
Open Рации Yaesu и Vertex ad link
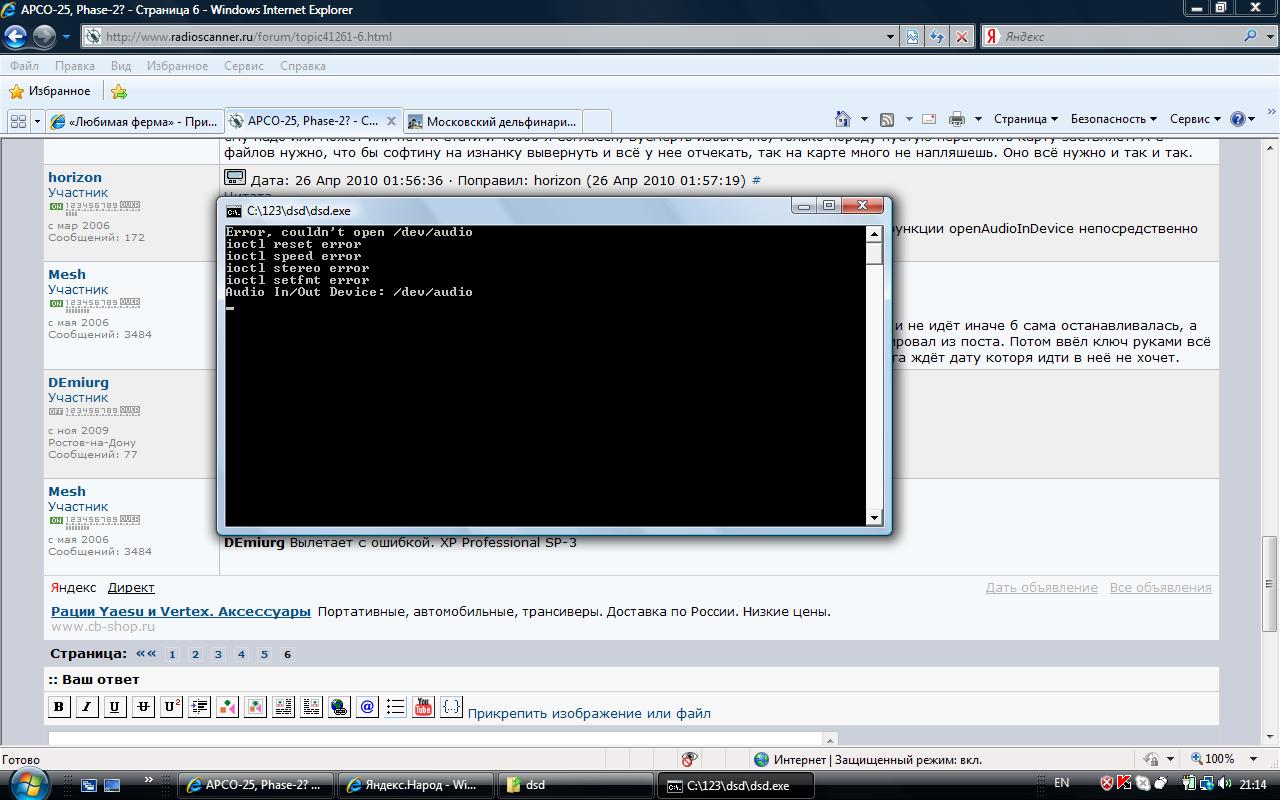(181, 611)
